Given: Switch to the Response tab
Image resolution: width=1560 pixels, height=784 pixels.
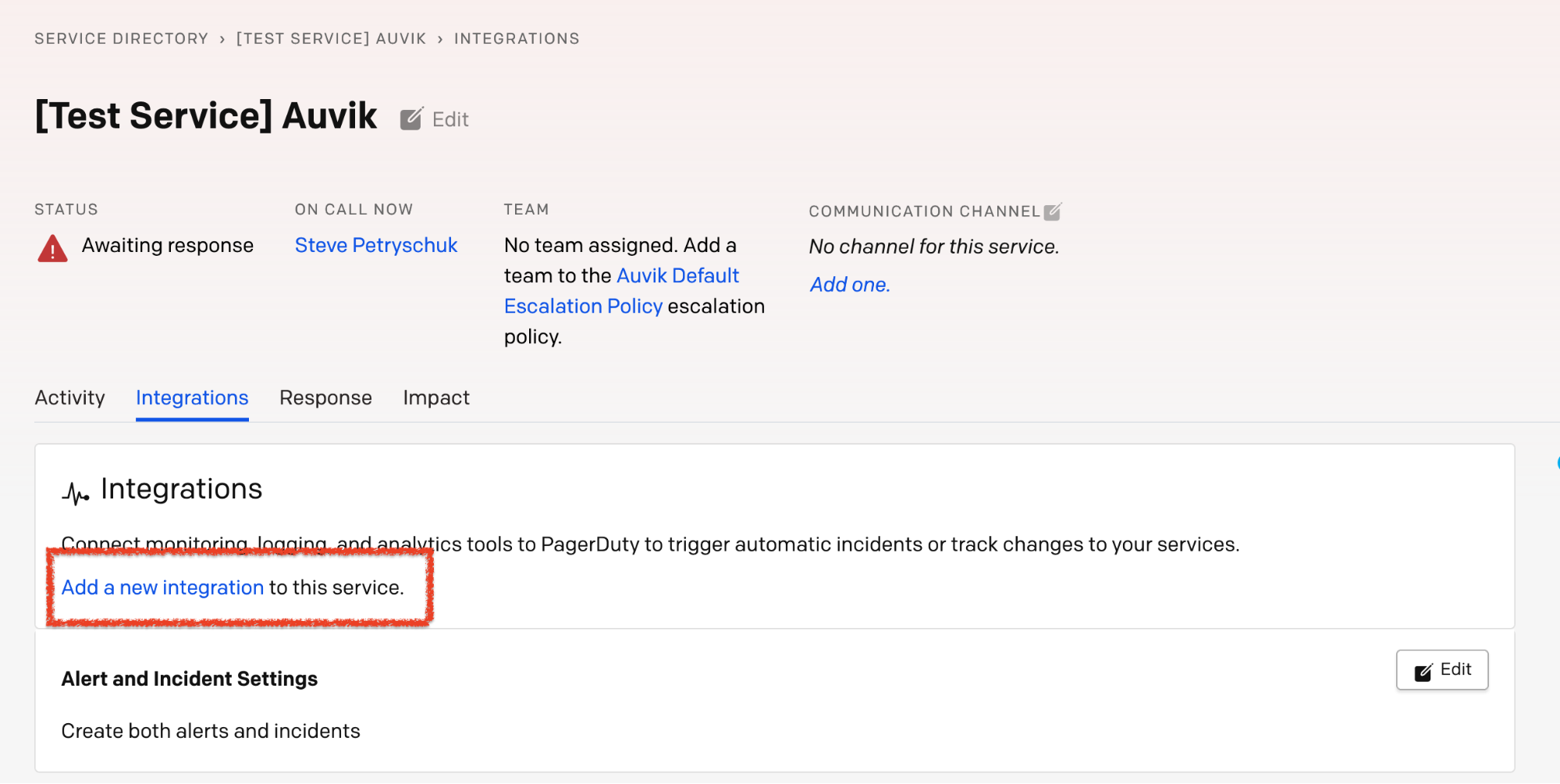Looking at the screenshot, I should 325,398.
